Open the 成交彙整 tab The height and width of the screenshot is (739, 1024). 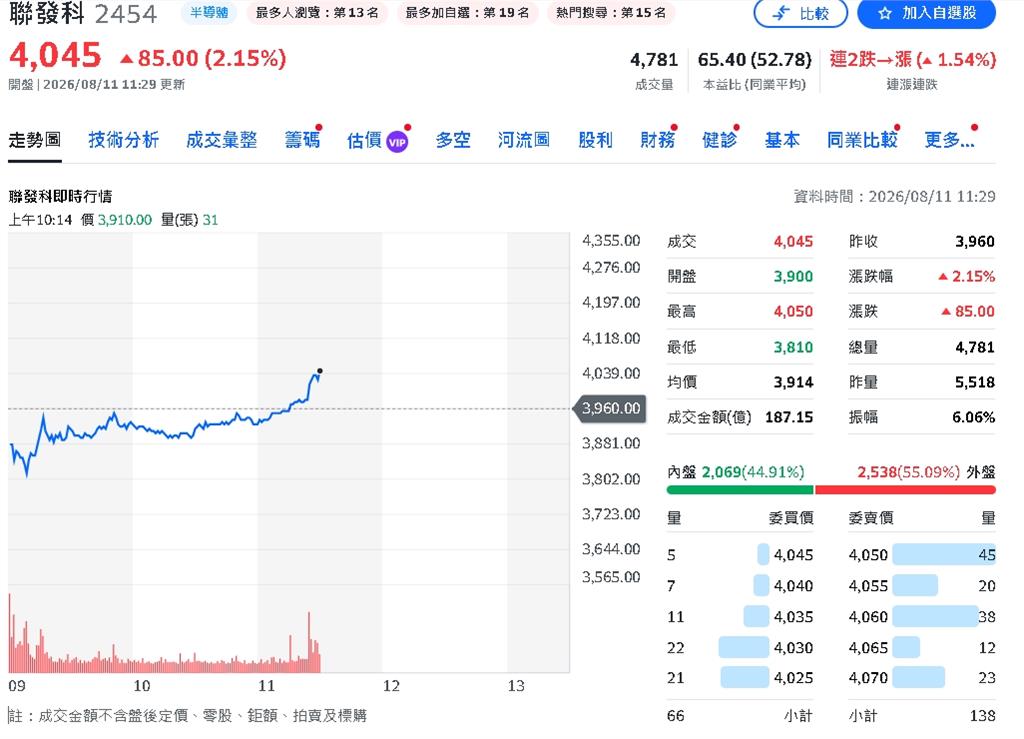click(221, 140)
